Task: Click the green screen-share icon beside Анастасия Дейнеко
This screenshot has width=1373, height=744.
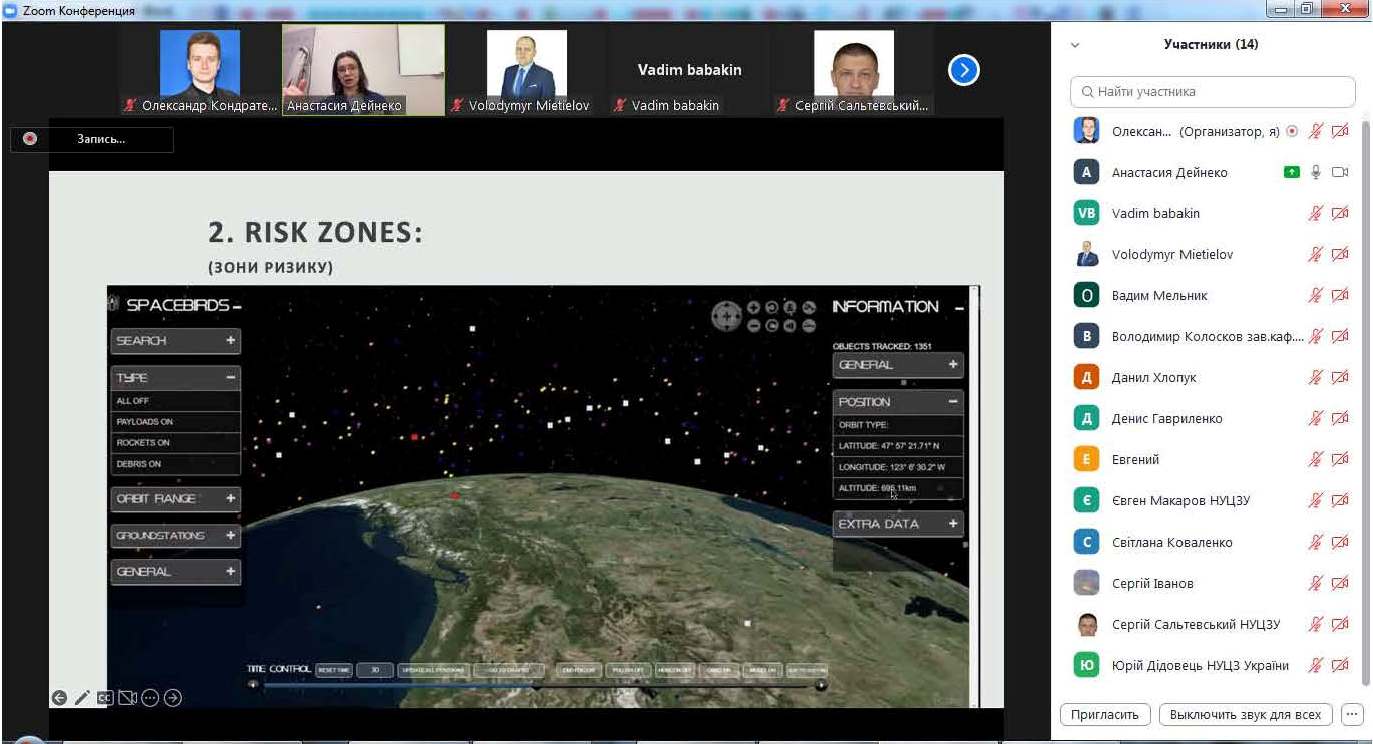Action: (x=1292, y=172)
